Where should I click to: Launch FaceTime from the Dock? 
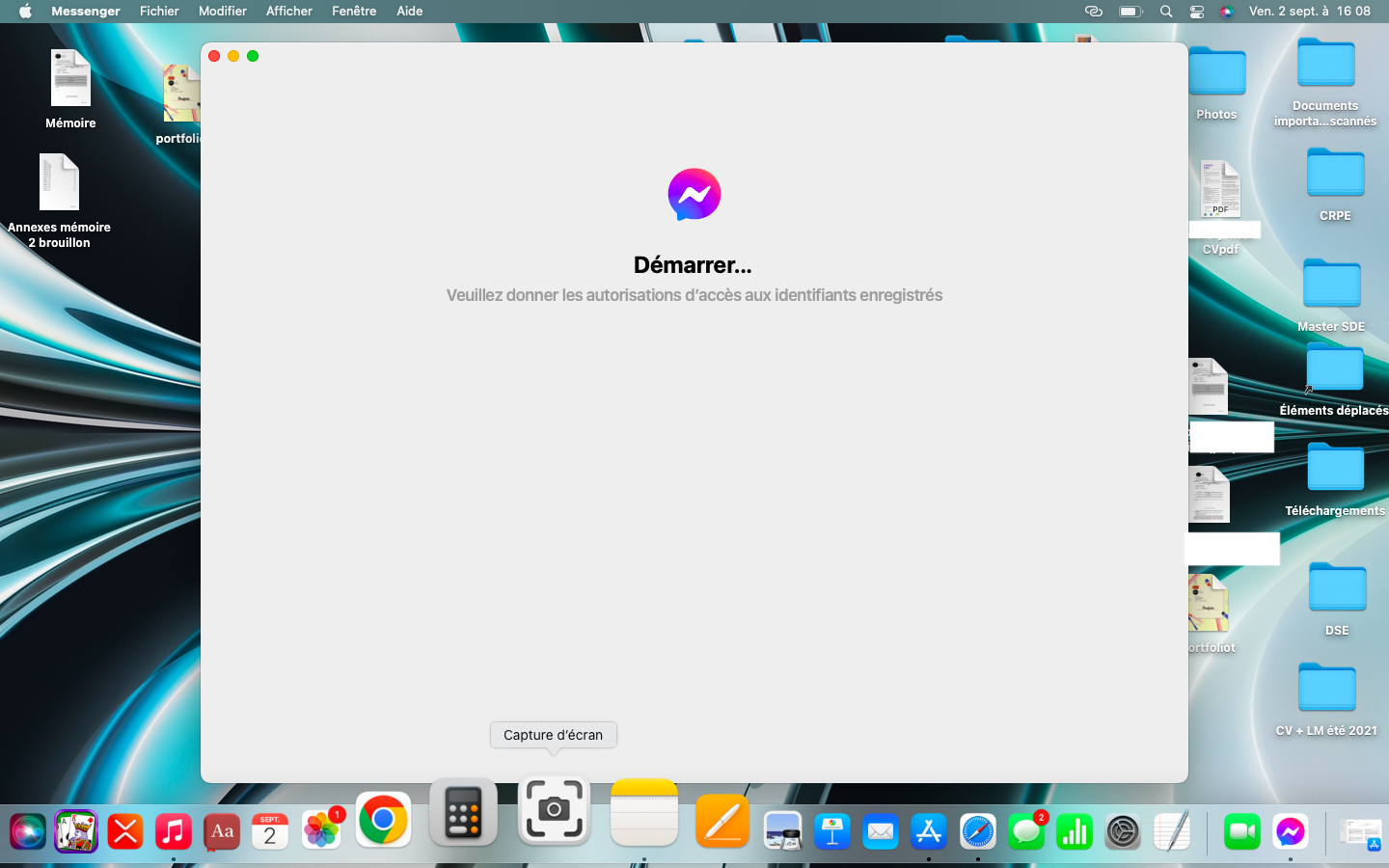[1242, 831]
